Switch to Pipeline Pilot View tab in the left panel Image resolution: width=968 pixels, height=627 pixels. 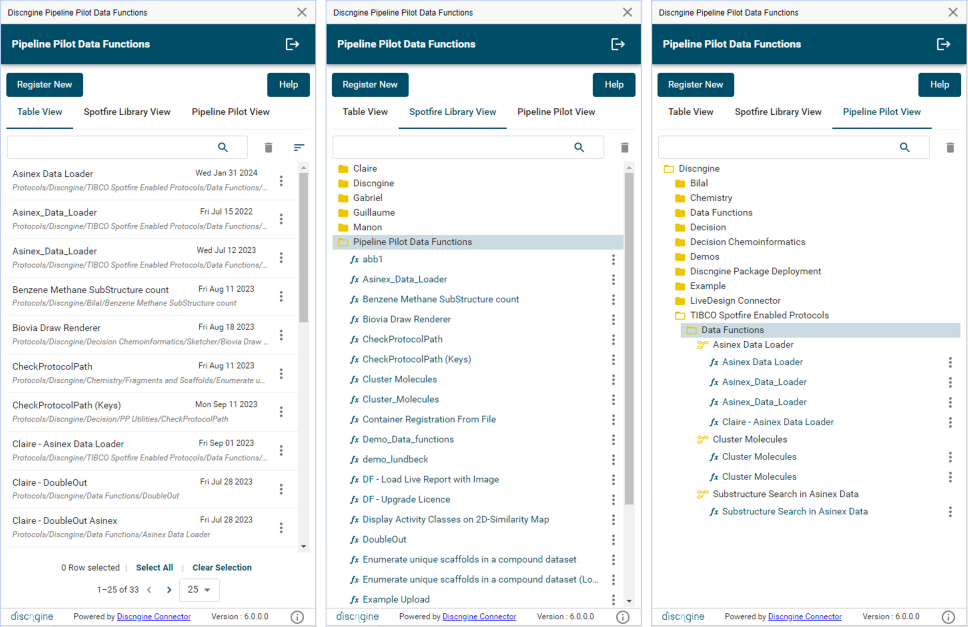(231, 112)
